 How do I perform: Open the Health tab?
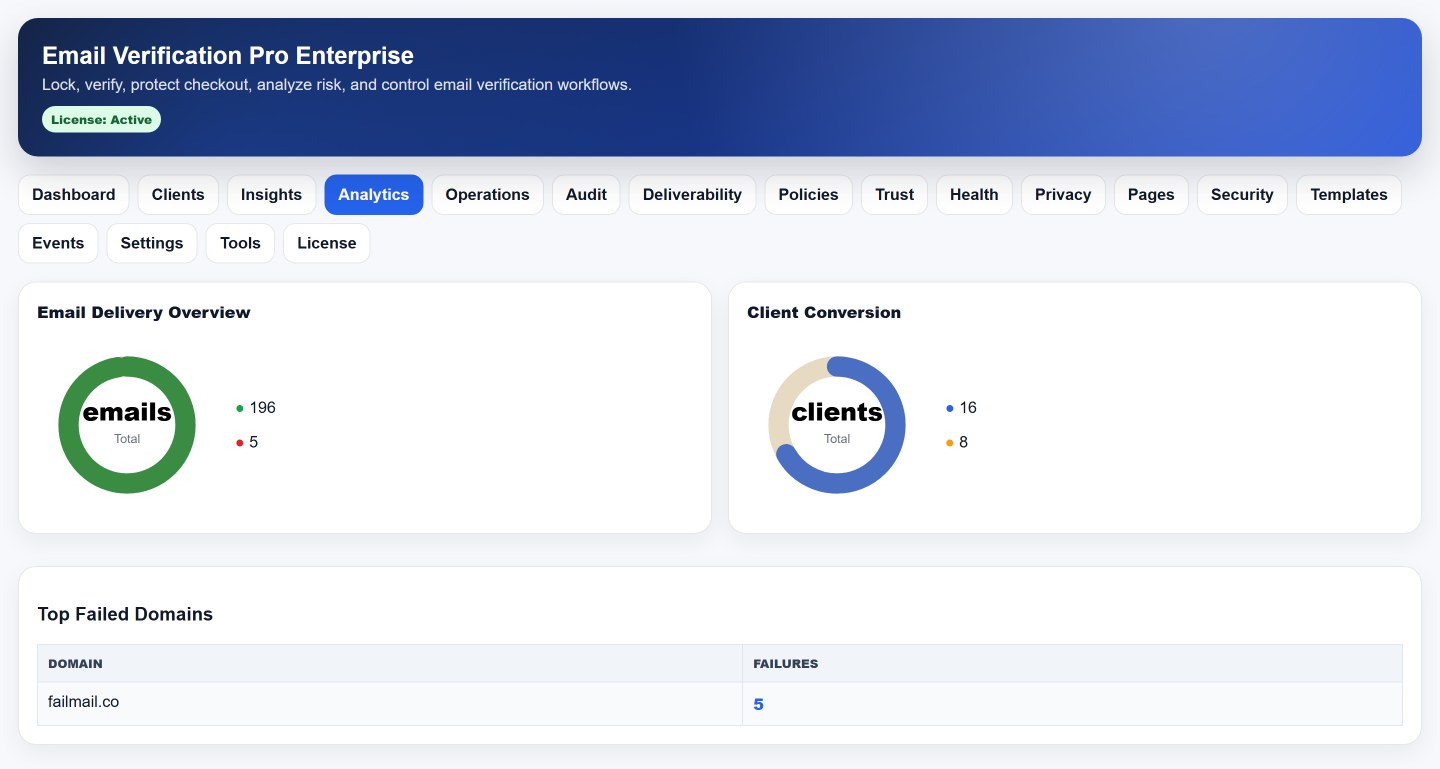pos(974,195)
